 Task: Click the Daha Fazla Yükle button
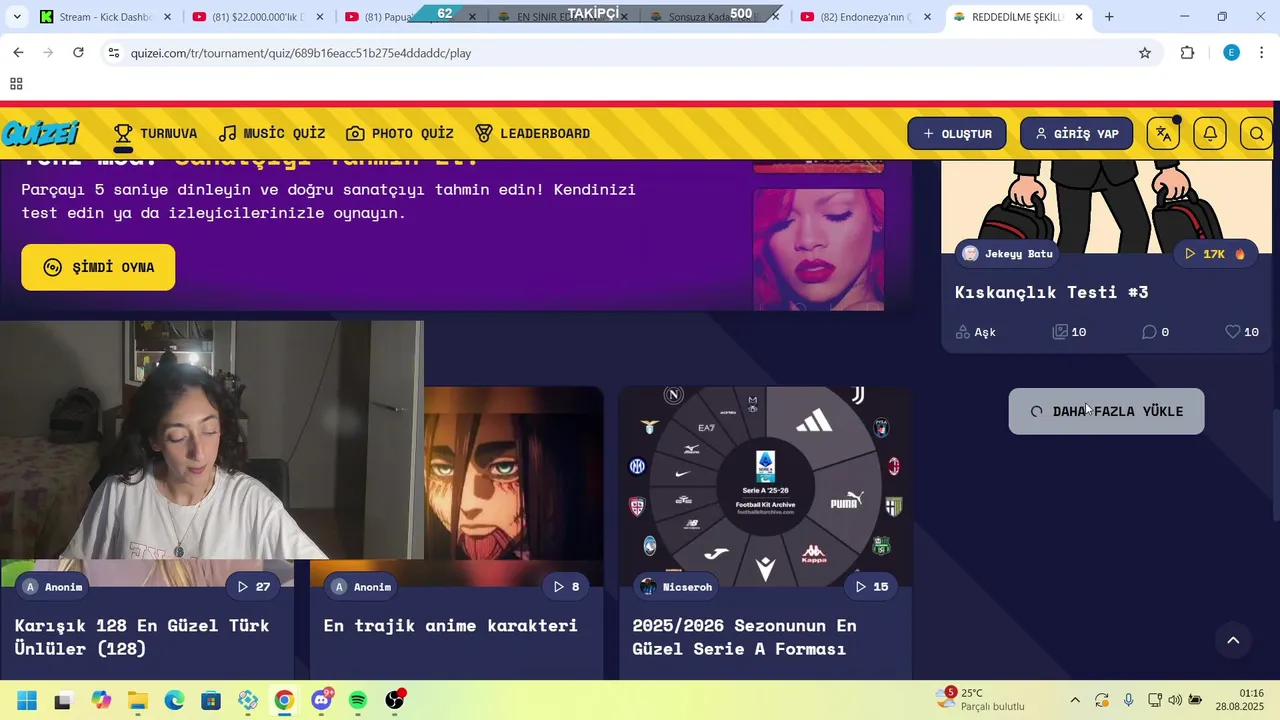click(1106, 411)
